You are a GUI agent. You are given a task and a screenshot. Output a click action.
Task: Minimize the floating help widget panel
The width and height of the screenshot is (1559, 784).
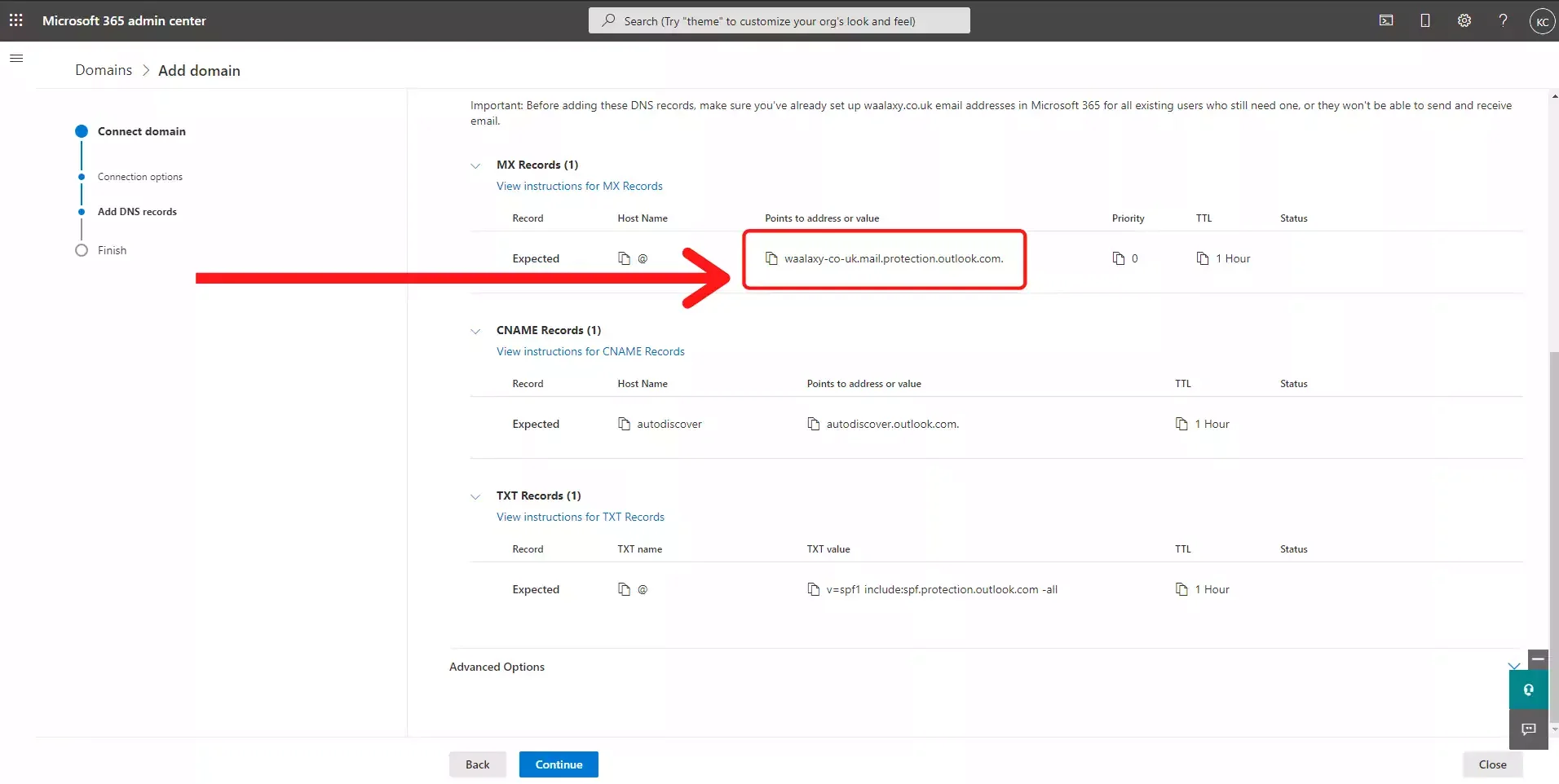[1538, 658]
